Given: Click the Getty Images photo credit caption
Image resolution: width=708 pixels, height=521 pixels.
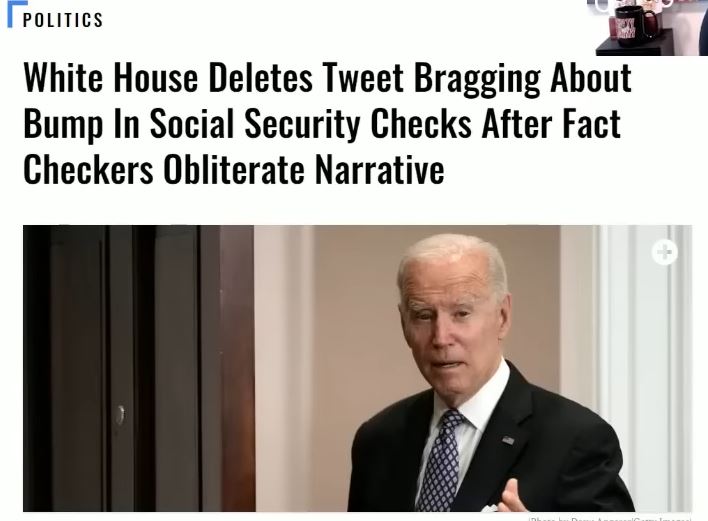Looking at the screenshot, I should 610,519.
